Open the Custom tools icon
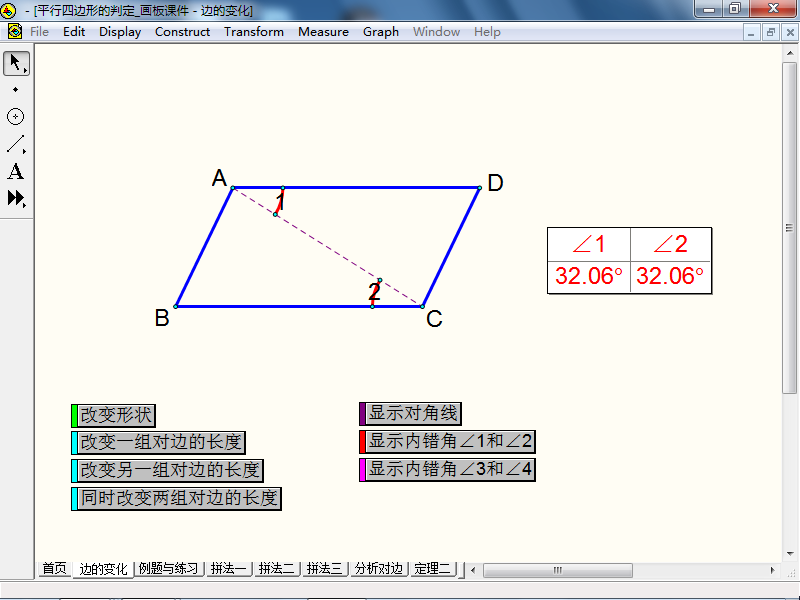The height and width of the screenshot is (600, 800). pyautogui.click(x=16, y=198)
